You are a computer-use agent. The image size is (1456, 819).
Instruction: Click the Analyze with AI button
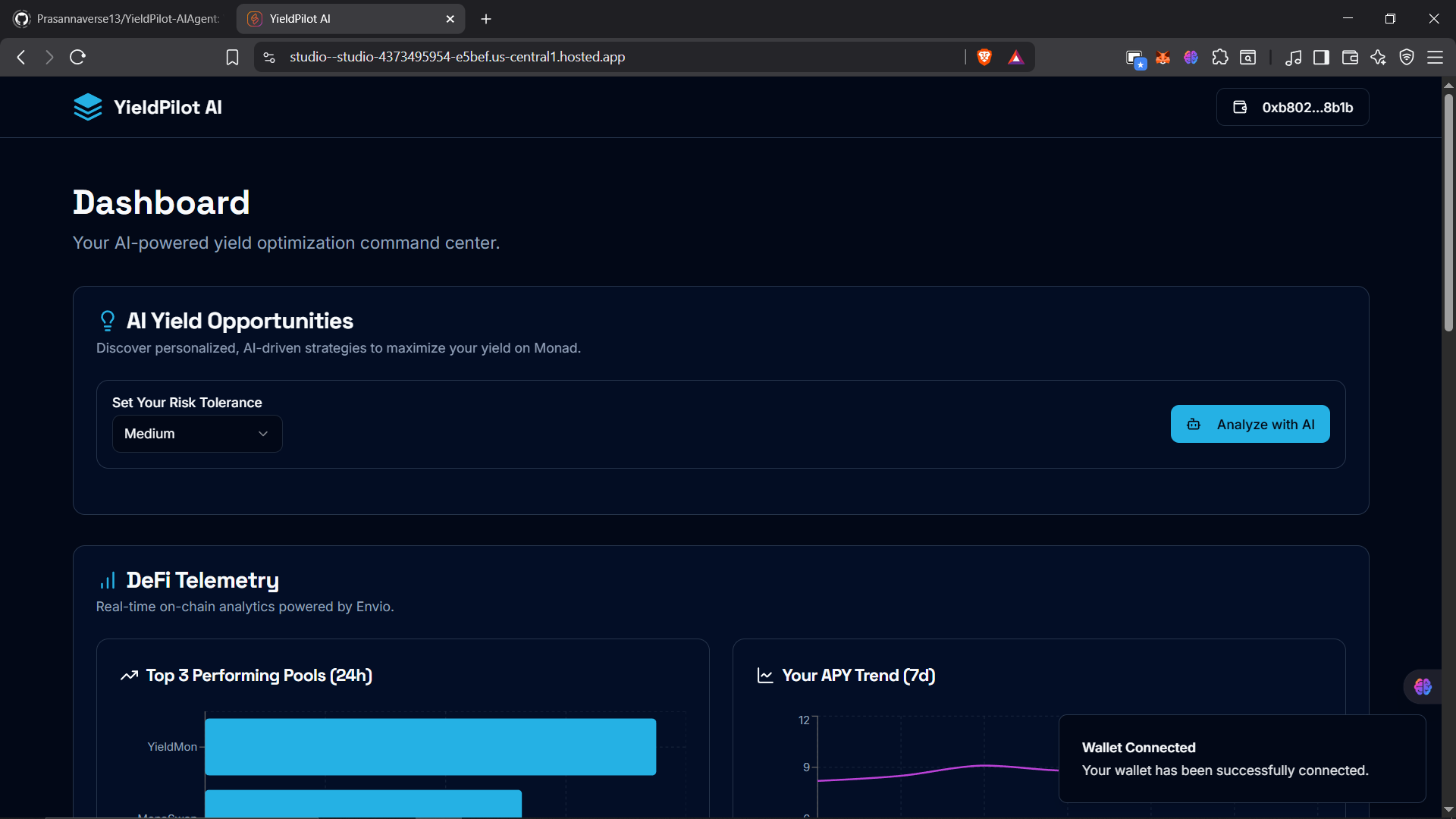point(1250,425)
